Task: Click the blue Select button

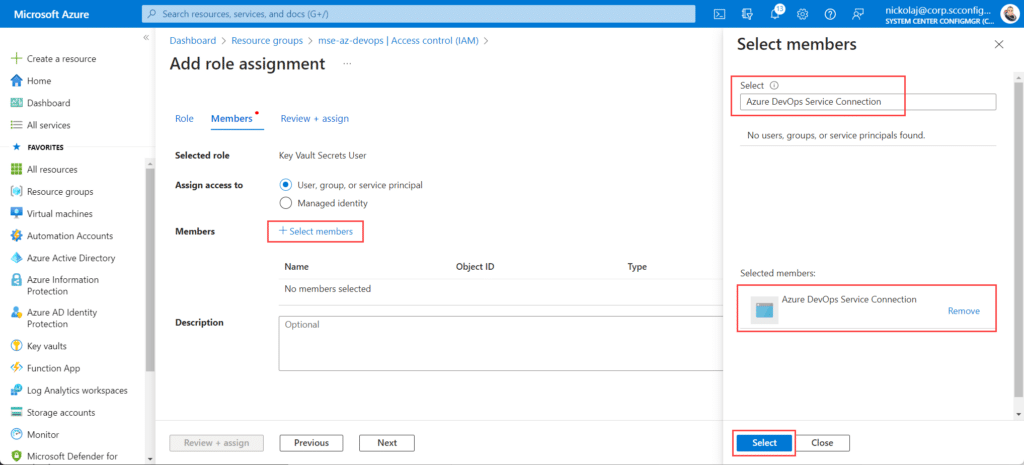Action: pyautogui.click(x=764, y=443)
